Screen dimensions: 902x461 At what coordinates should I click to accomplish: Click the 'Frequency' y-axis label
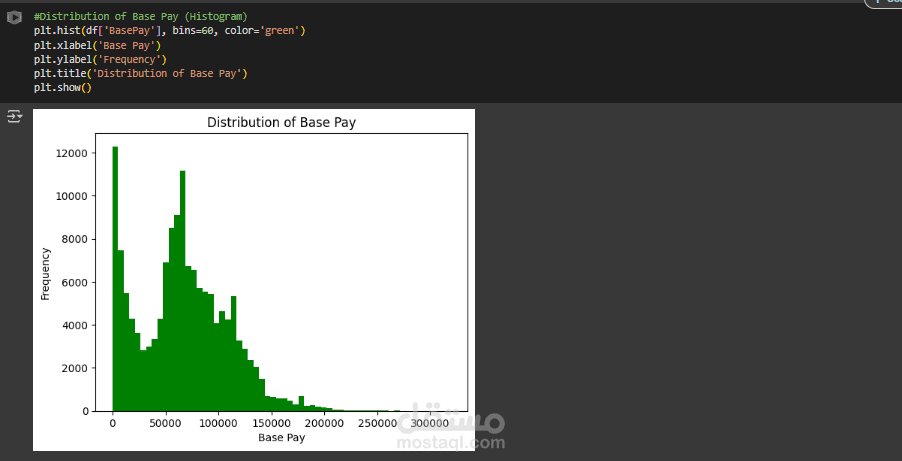pyautogui.click(x=45, y=273)
